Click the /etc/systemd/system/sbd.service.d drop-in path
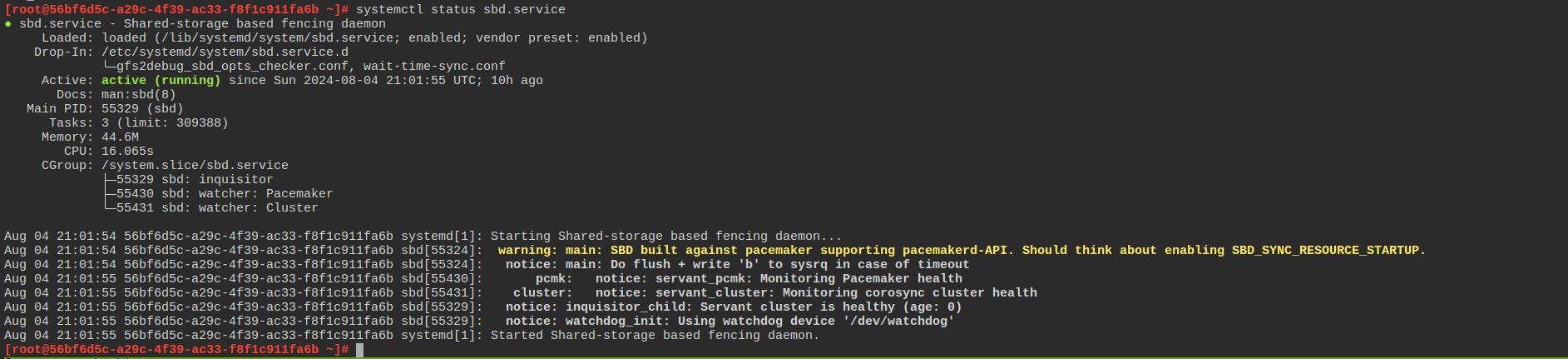The height and width of the screenshot is (359, 1568). [225, 52]
